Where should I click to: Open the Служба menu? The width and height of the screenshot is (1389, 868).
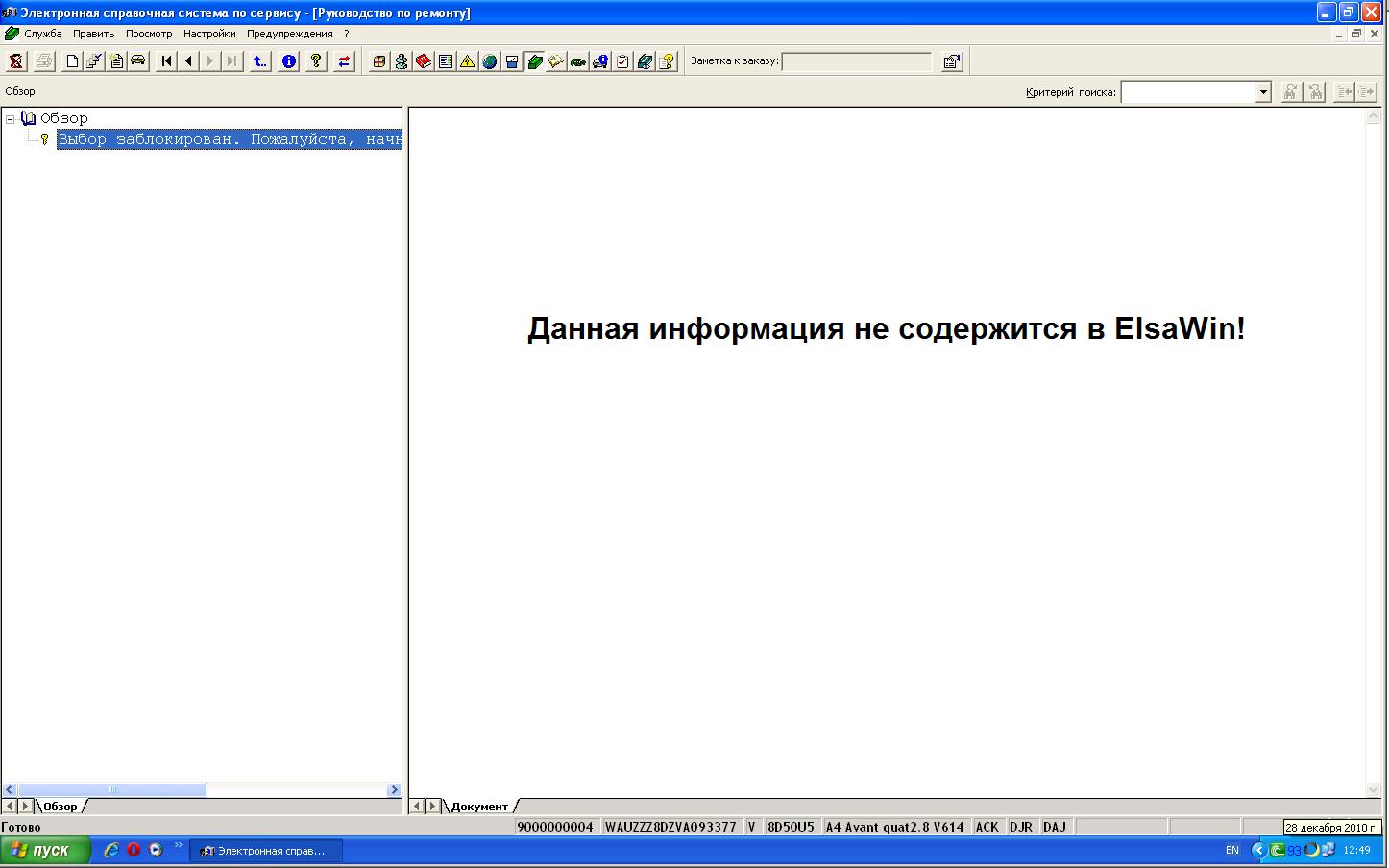tap(42, 34)
